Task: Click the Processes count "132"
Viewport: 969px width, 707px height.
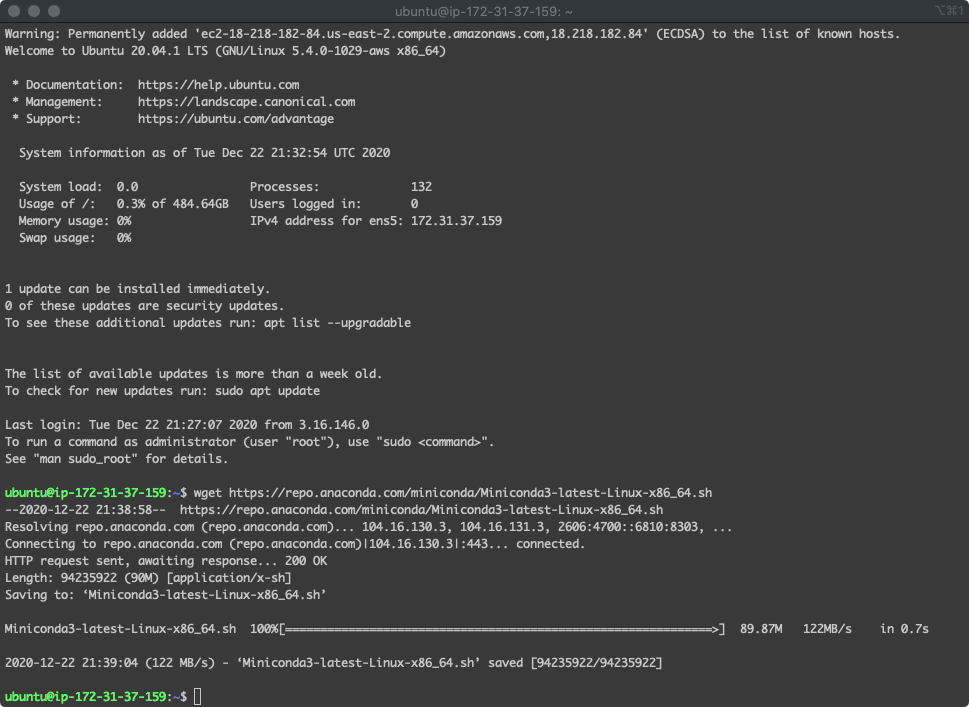Action: point(421,187)
